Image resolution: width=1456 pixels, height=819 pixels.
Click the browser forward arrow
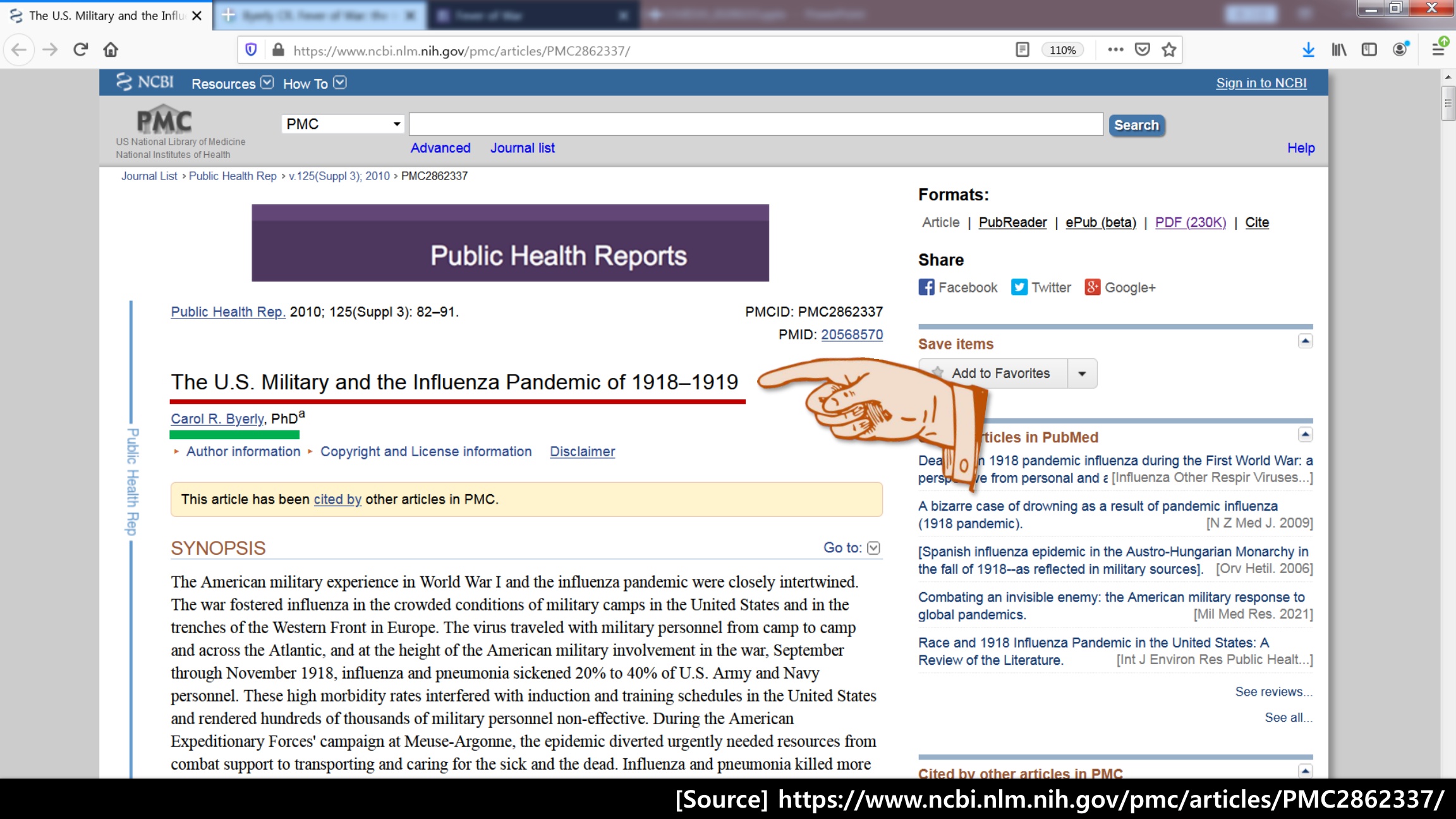(x=50, y=50)
